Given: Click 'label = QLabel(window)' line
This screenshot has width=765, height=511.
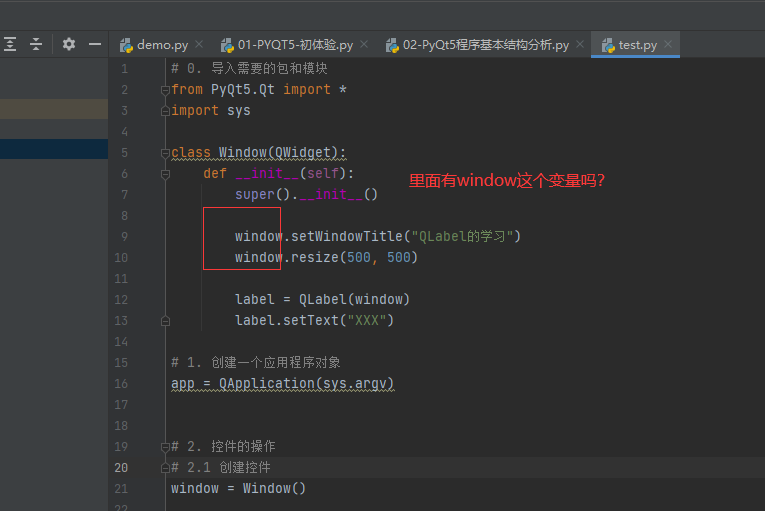Looking at the screenshot, I should (322, 299).
